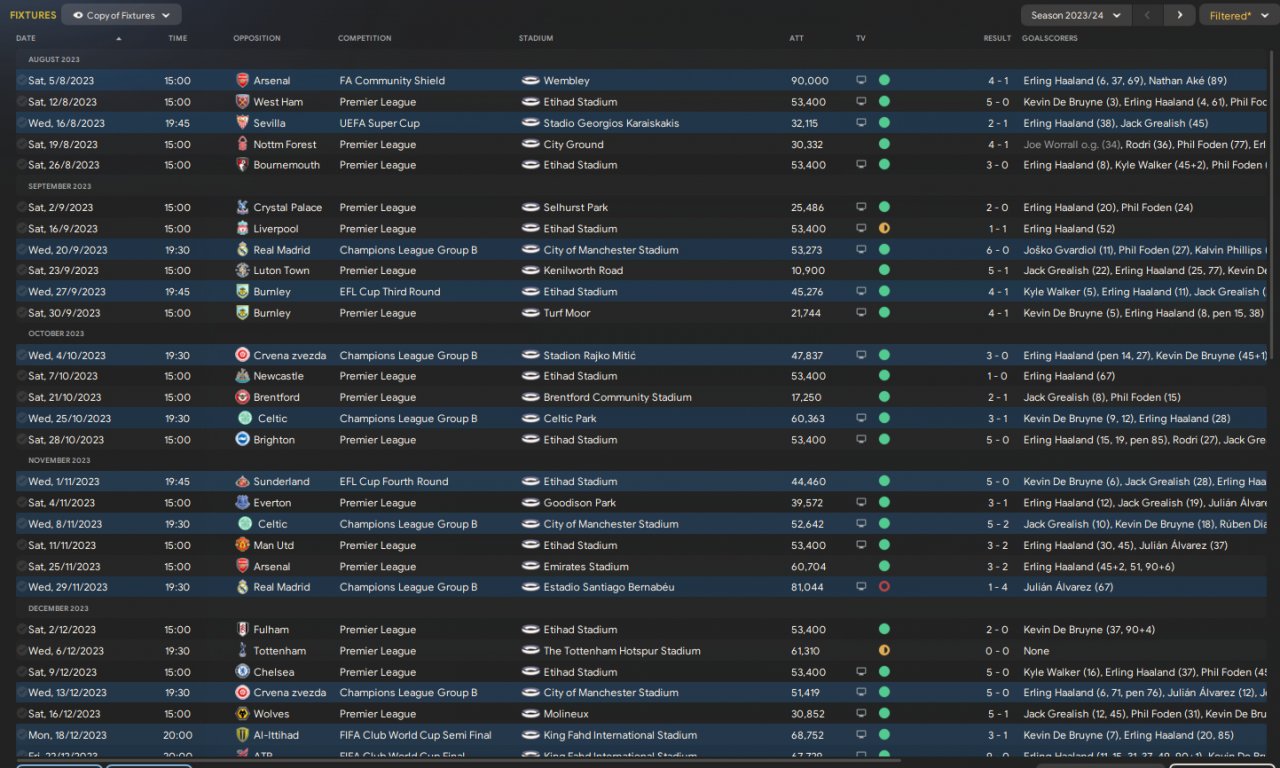Viewport: 1280px width, 768px height.
Task: Click the 6 - 0 result against Real Madrid
Action: click(998, 250)
